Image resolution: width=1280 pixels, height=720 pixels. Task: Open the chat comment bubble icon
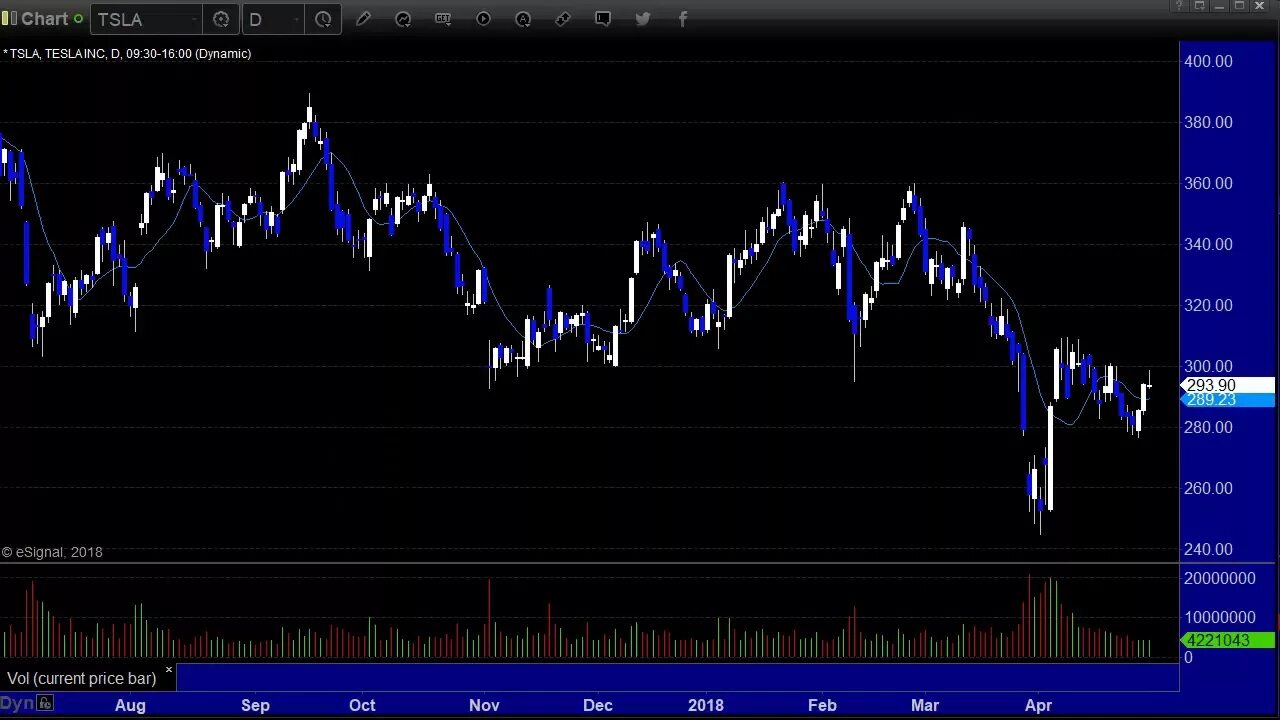point(603,19)
